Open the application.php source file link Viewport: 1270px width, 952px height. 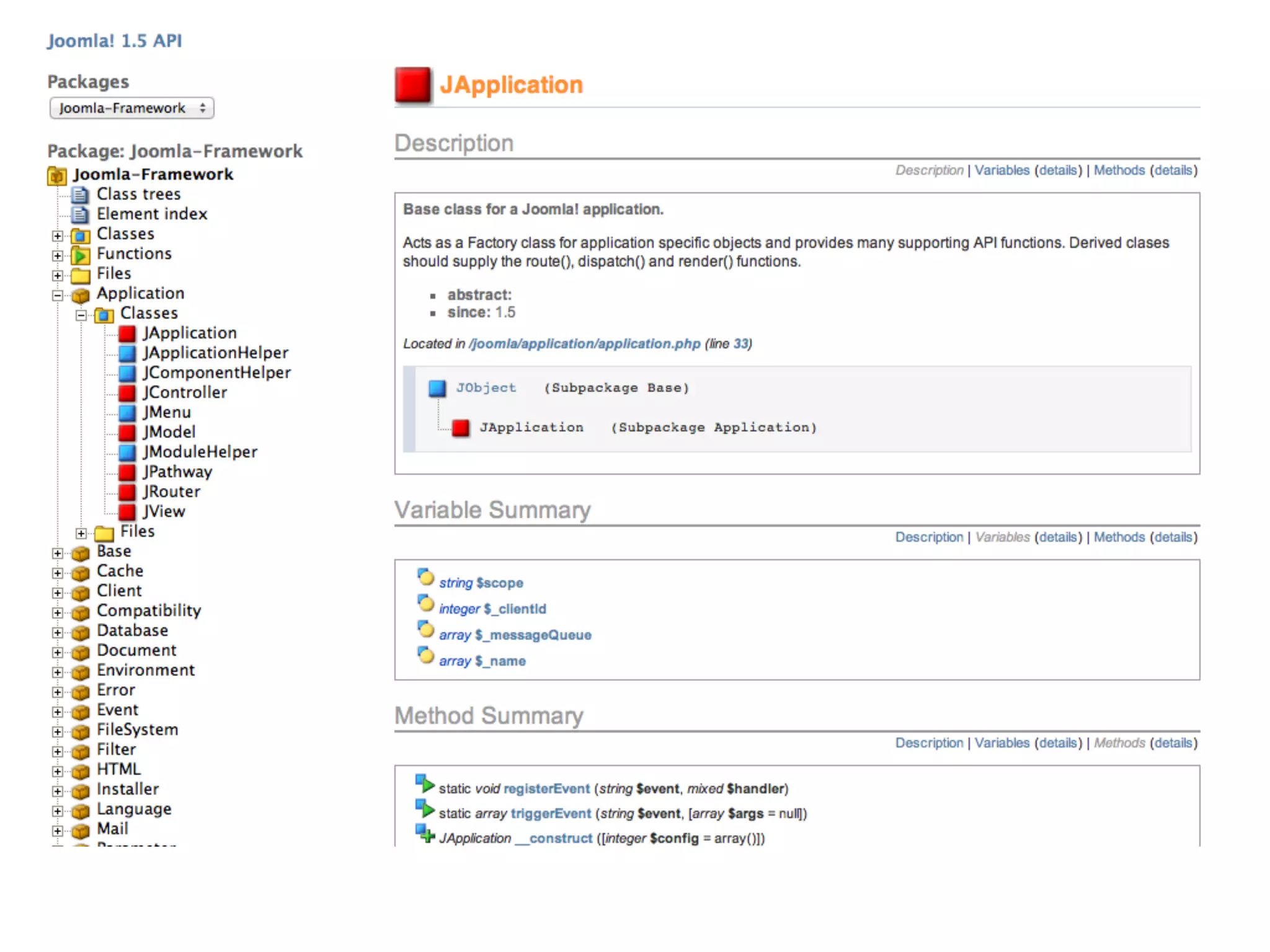pos(585,344)
